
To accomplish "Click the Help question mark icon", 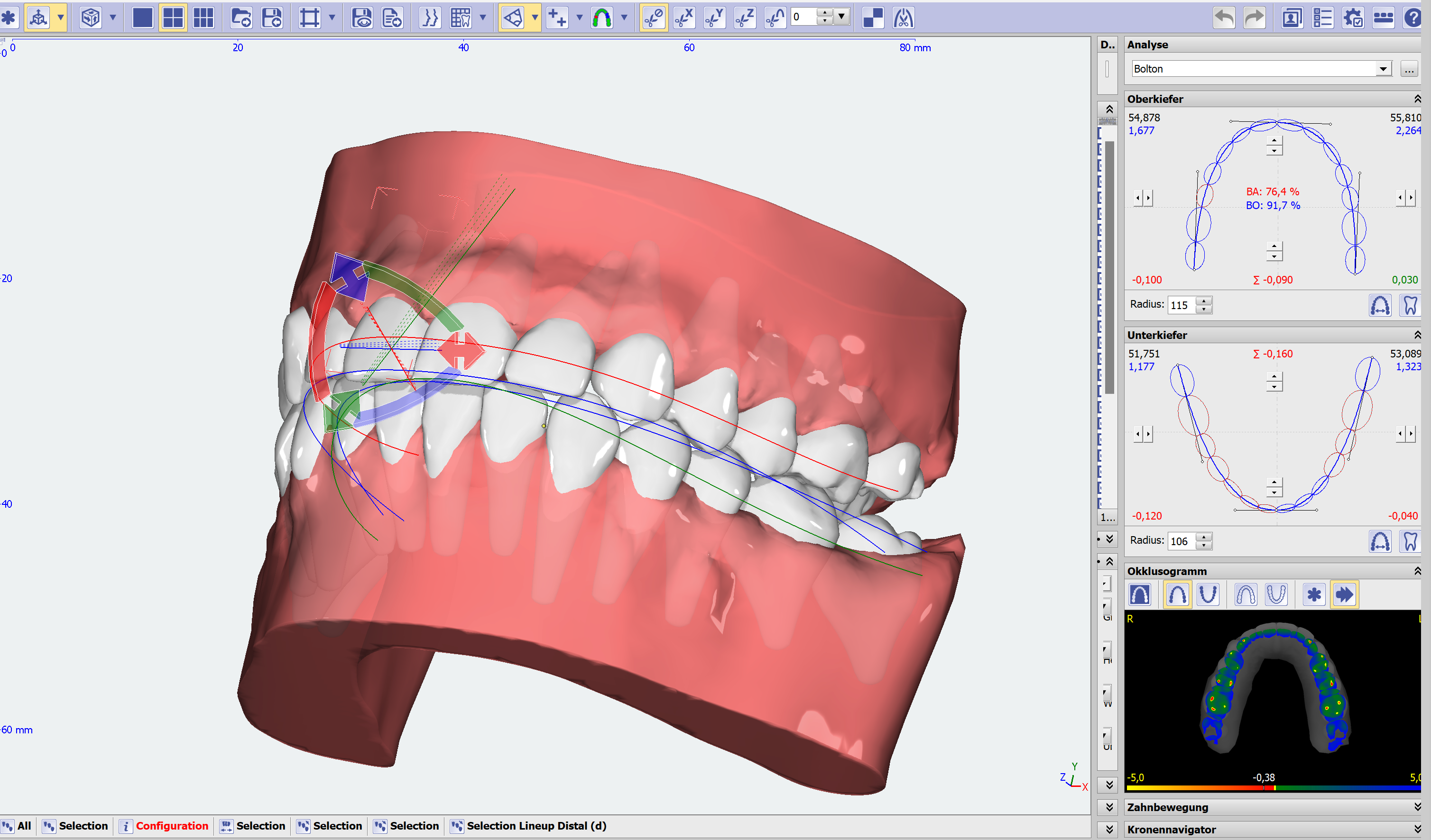I will [1413, 17].
